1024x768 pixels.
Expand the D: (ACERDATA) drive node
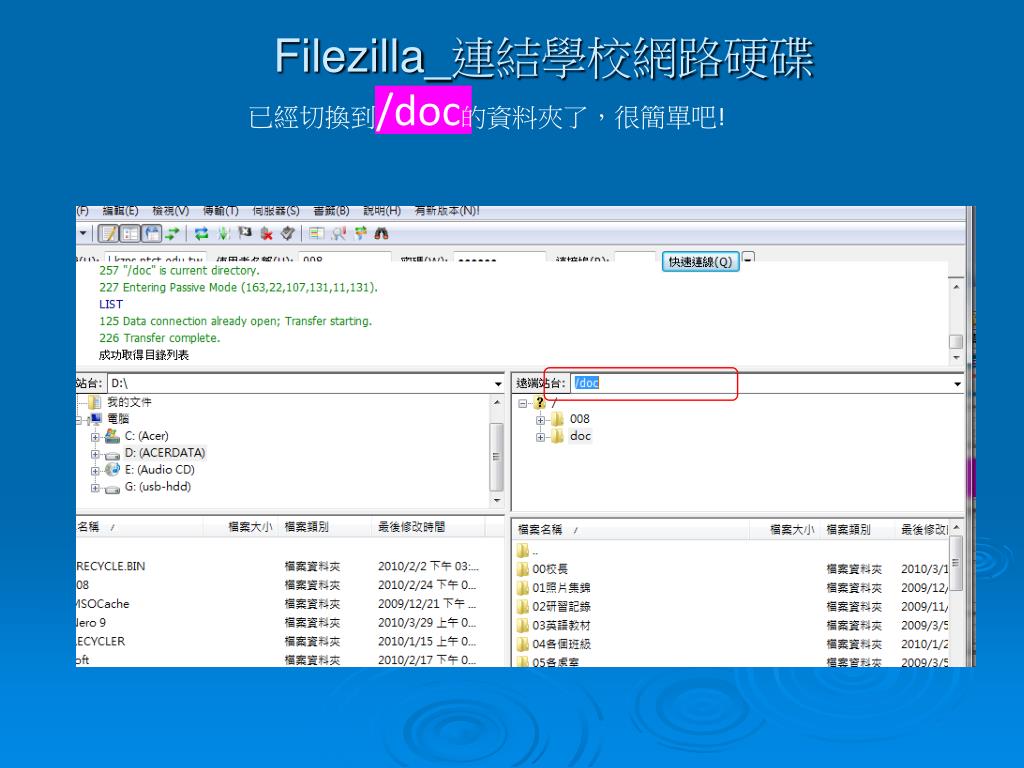95,454
